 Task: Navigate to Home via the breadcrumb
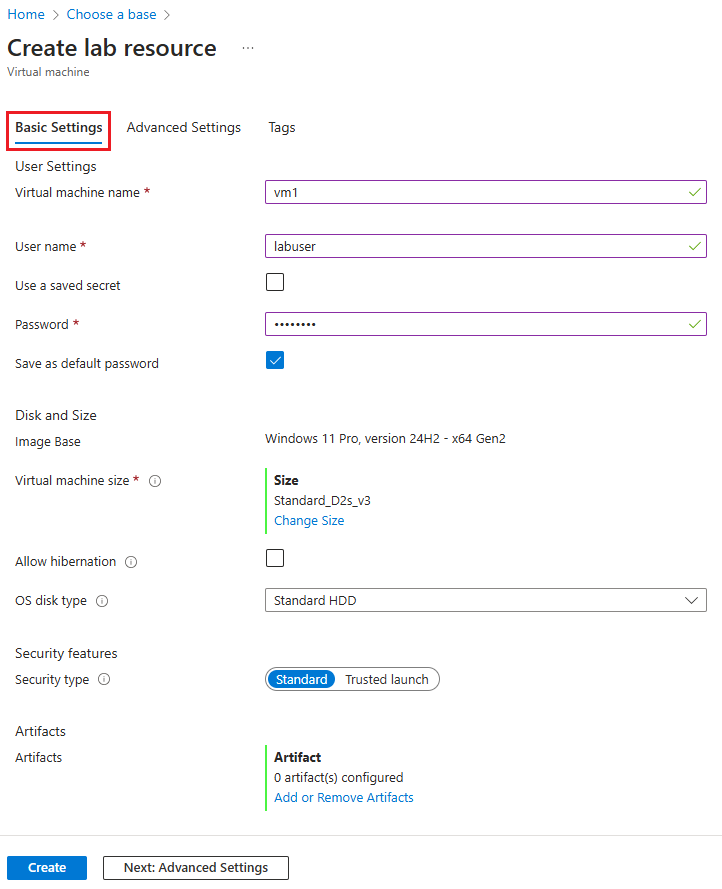pyautogui.click(x=26, y=14)
